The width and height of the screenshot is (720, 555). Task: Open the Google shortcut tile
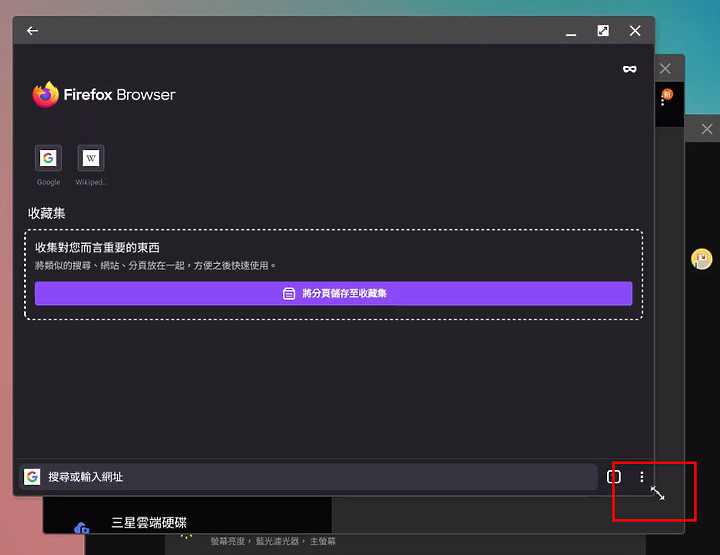(48, 158)
